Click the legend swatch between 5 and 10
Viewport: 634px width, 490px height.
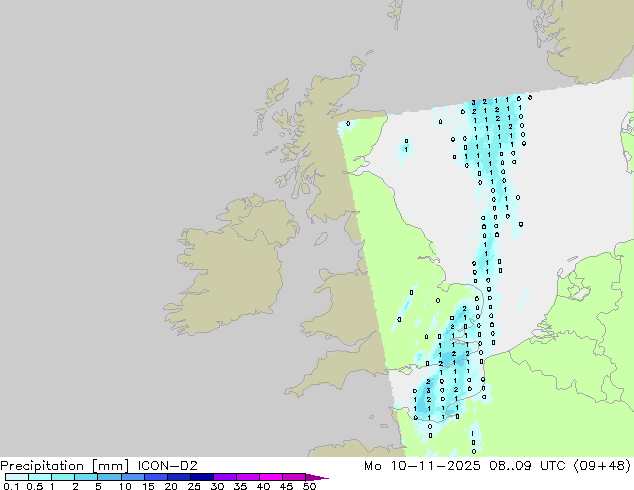coord(109,477)
